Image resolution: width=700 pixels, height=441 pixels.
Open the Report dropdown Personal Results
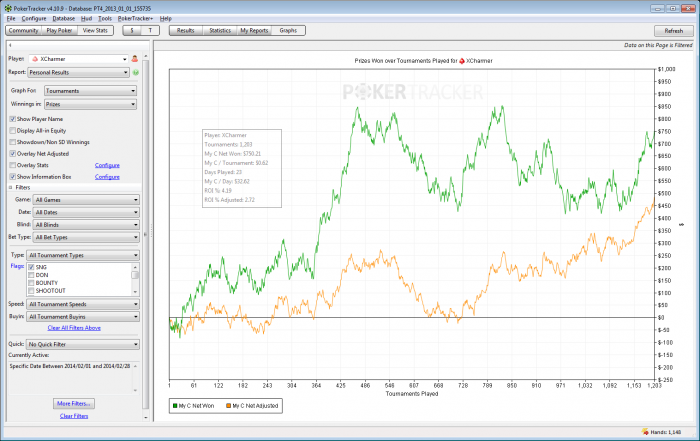point(79,72)
